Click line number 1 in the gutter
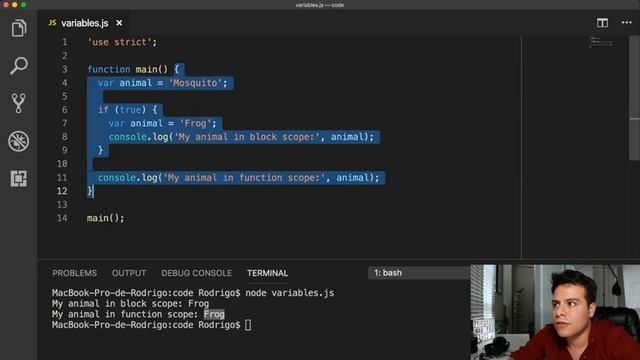The width and height of the screenshot is (640, 360). (64, 42)
